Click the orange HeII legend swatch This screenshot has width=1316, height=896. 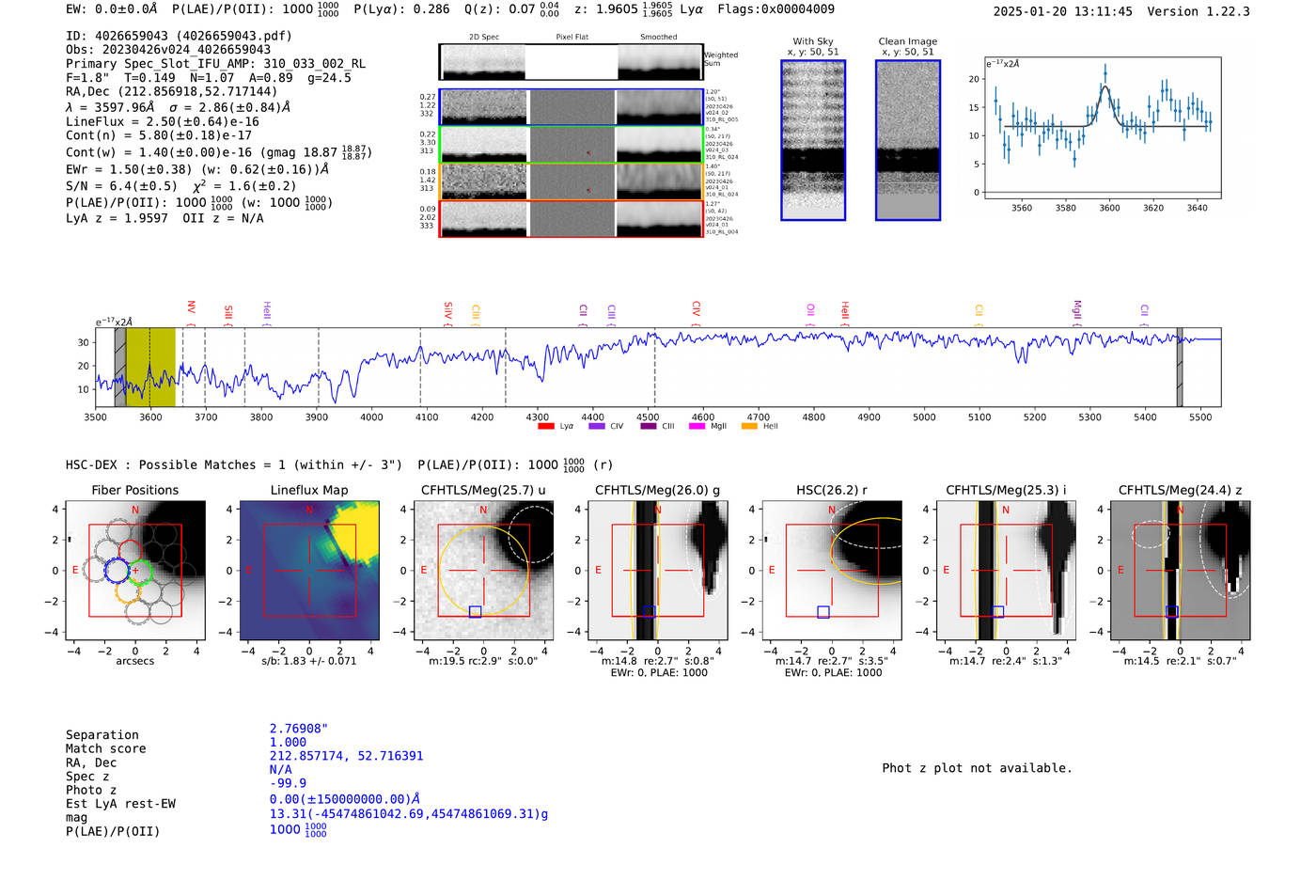pos(749,426)
